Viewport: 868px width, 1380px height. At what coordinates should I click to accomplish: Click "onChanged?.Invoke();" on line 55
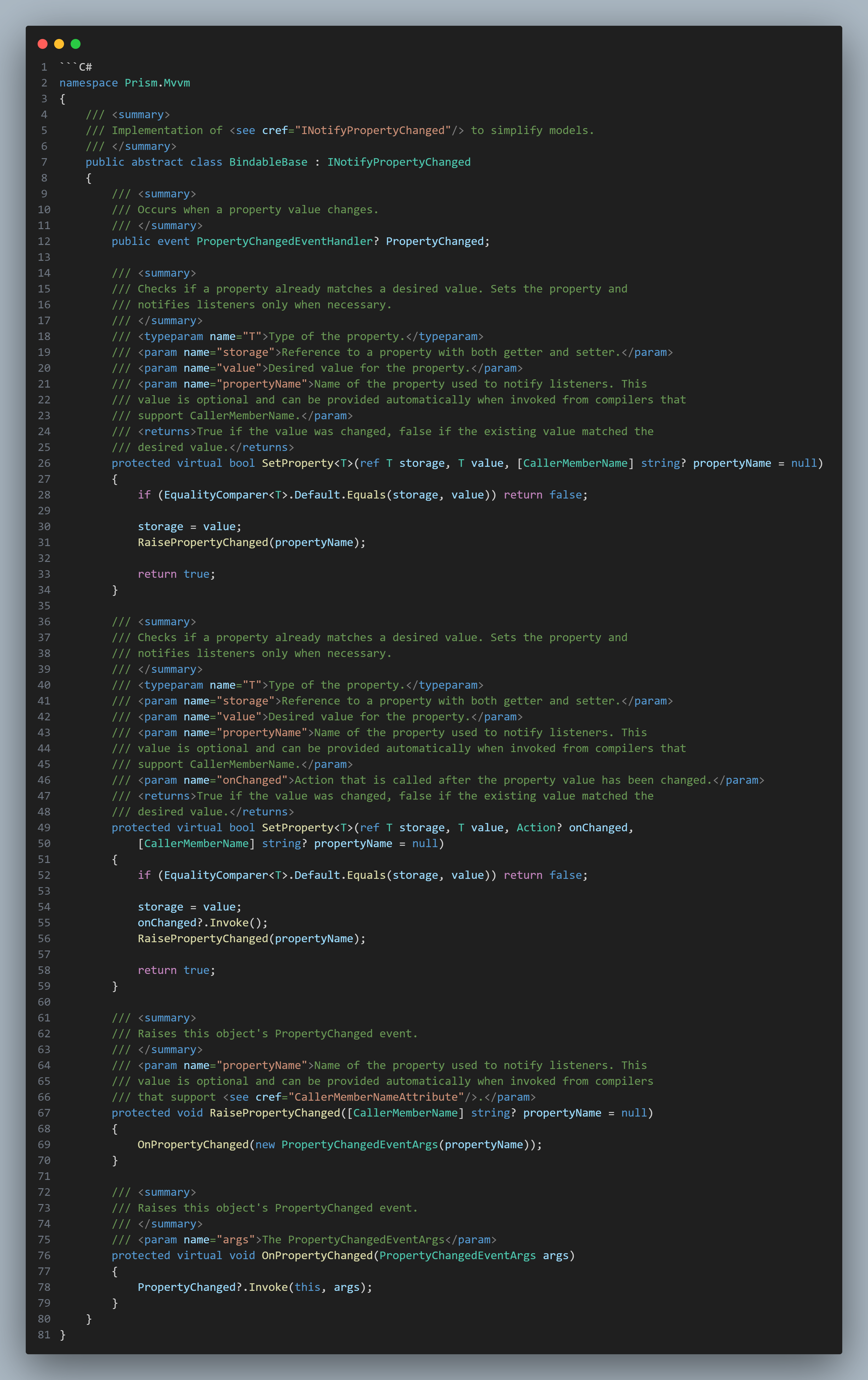tap(203, 923)
